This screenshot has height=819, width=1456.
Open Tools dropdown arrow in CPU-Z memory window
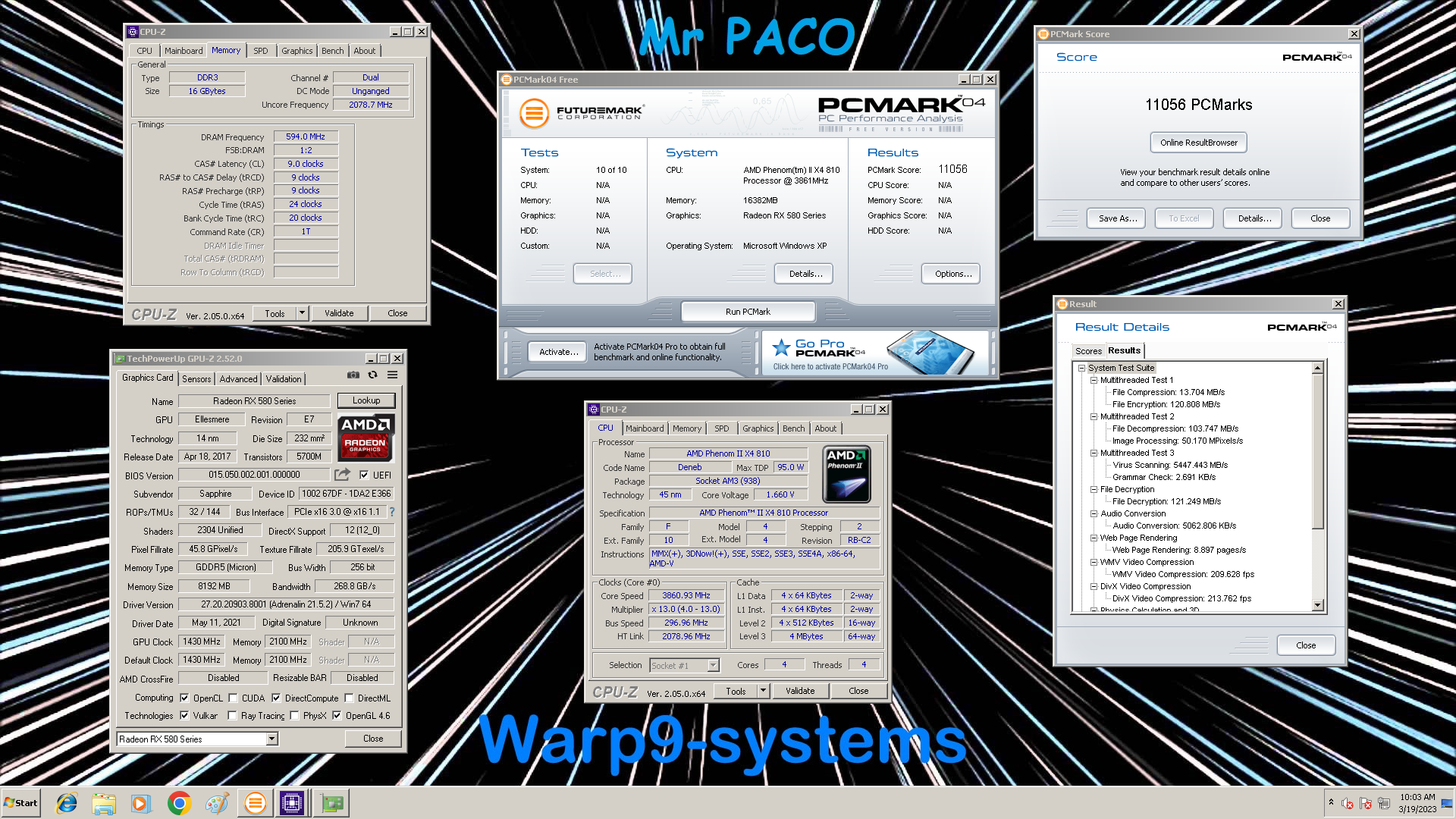coord(302,312)
